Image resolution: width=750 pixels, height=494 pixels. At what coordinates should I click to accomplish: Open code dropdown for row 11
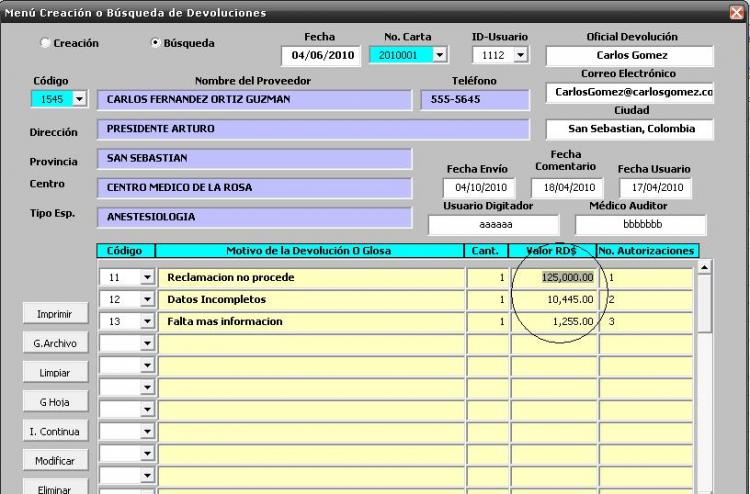coord(147,277)
